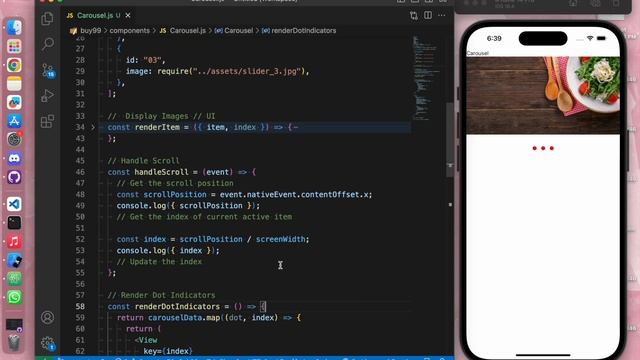Image resolution: width=640 pixels, height=360 pixels.
Task: Click the slider_3.jpg require path on line 29
Action: point(247,71)
